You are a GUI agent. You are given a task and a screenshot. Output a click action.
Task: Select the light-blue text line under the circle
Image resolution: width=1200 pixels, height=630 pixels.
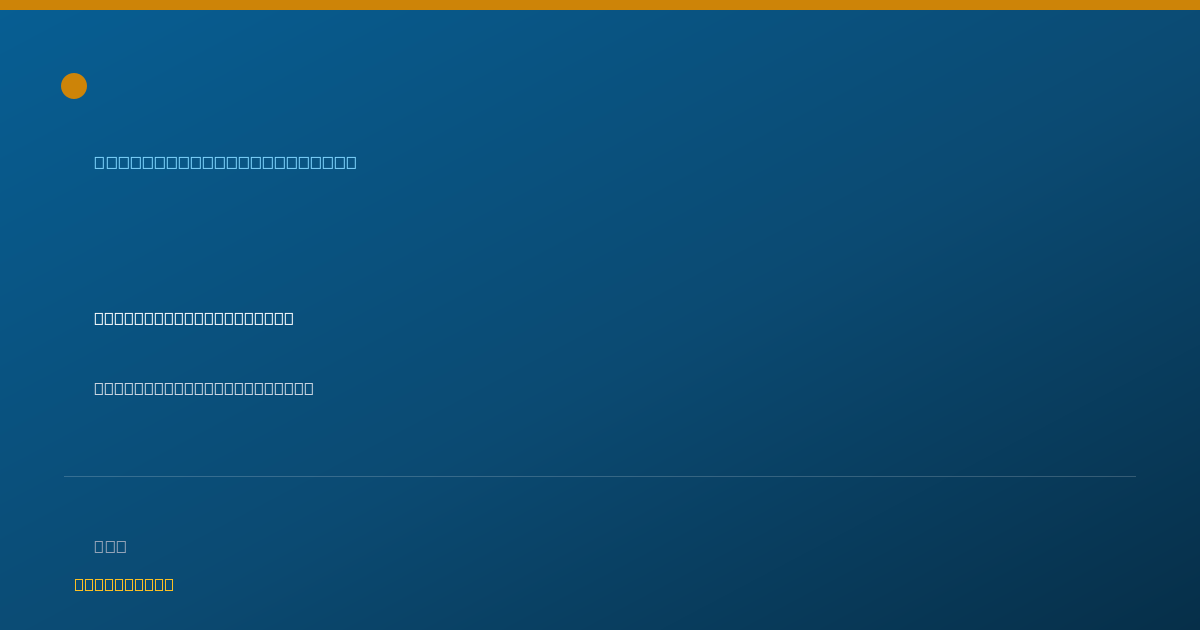[225, 162]
